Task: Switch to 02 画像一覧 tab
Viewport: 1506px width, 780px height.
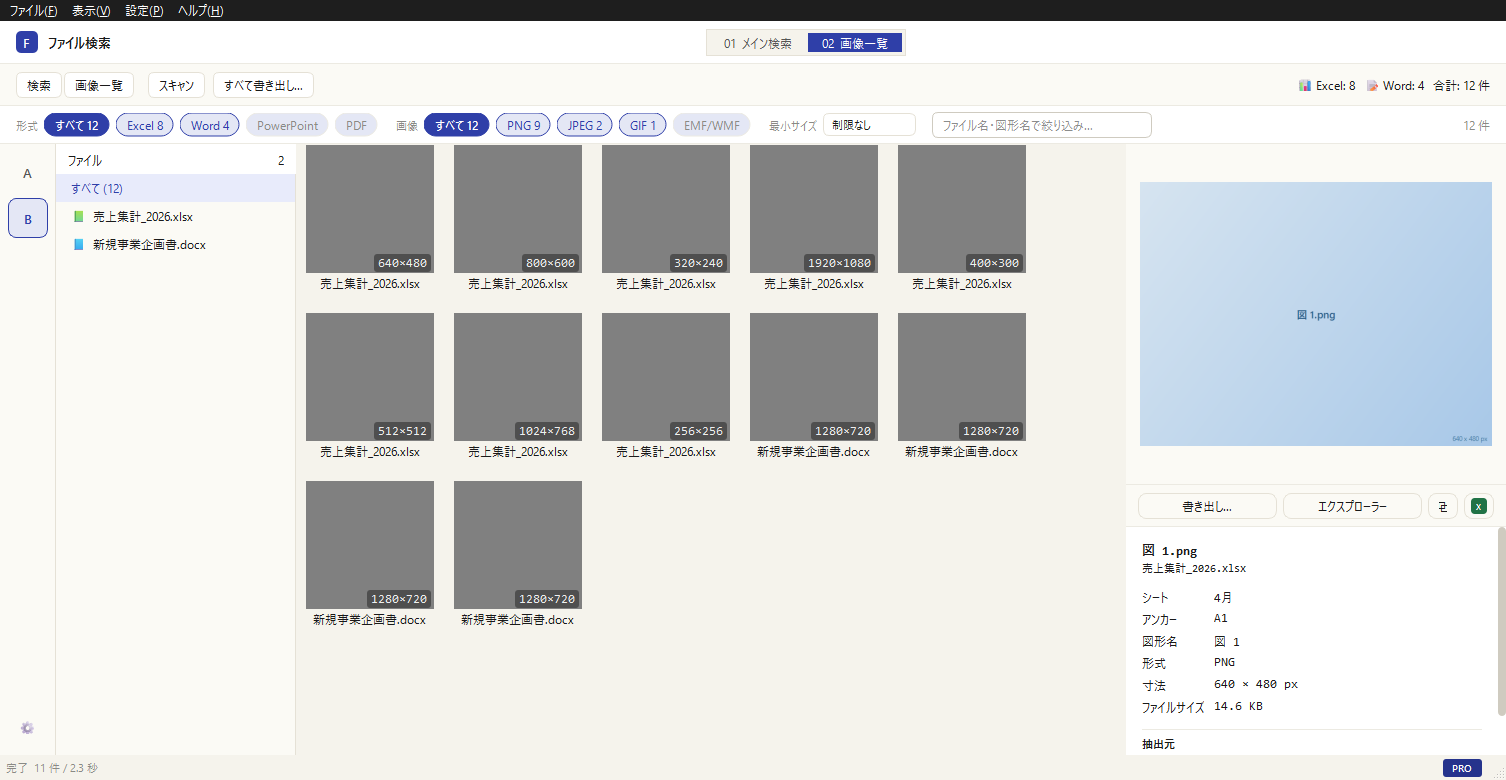Action: (855, 43)
